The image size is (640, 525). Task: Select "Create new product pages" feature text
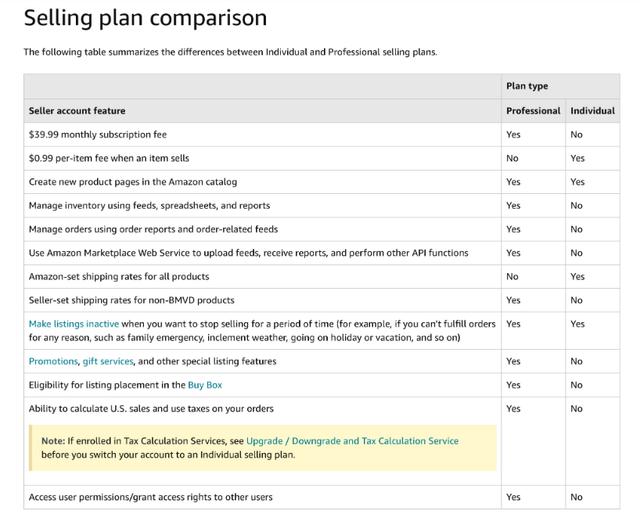133,182
